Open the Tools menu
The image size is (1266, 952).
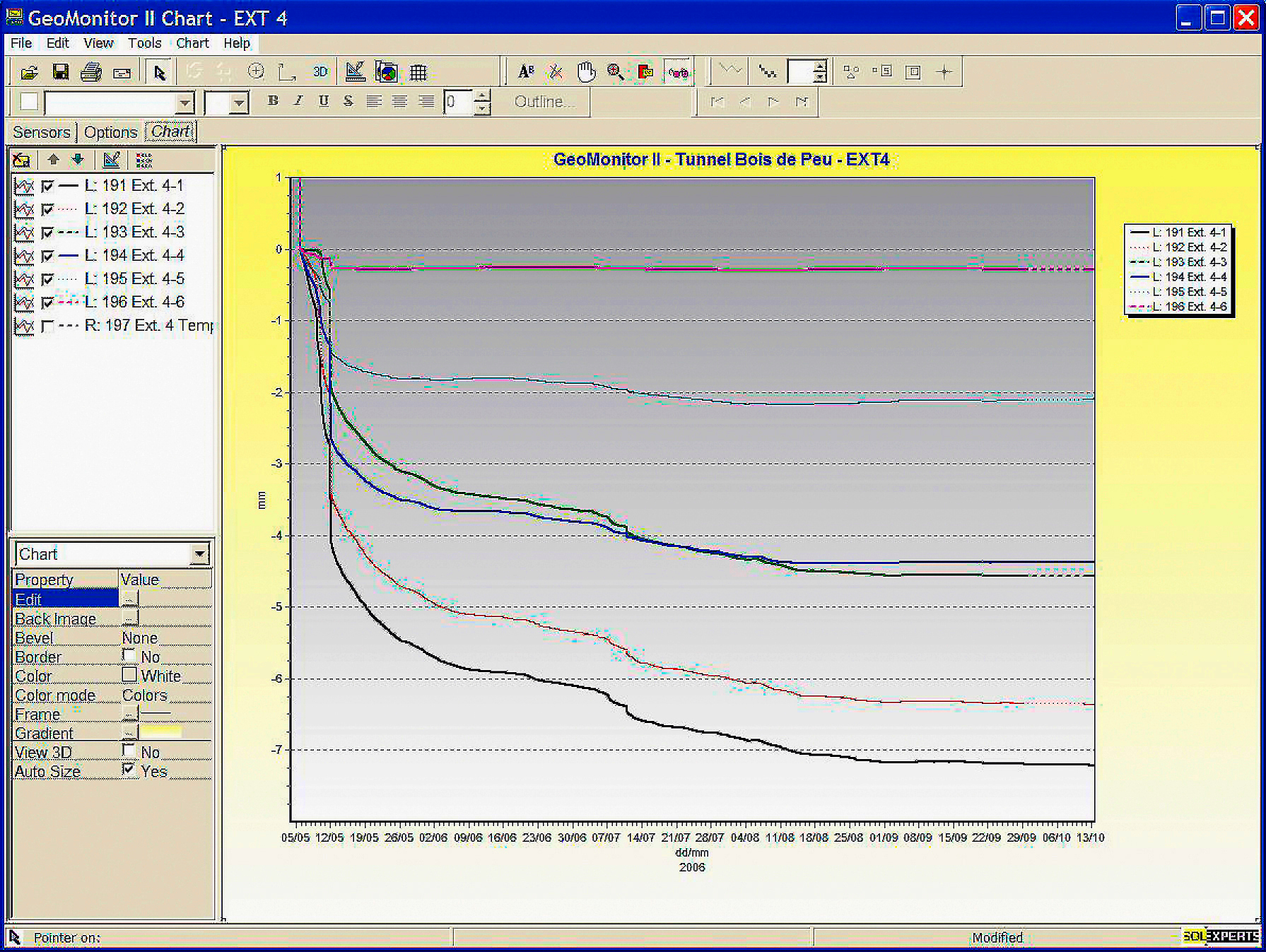point(144,43)
